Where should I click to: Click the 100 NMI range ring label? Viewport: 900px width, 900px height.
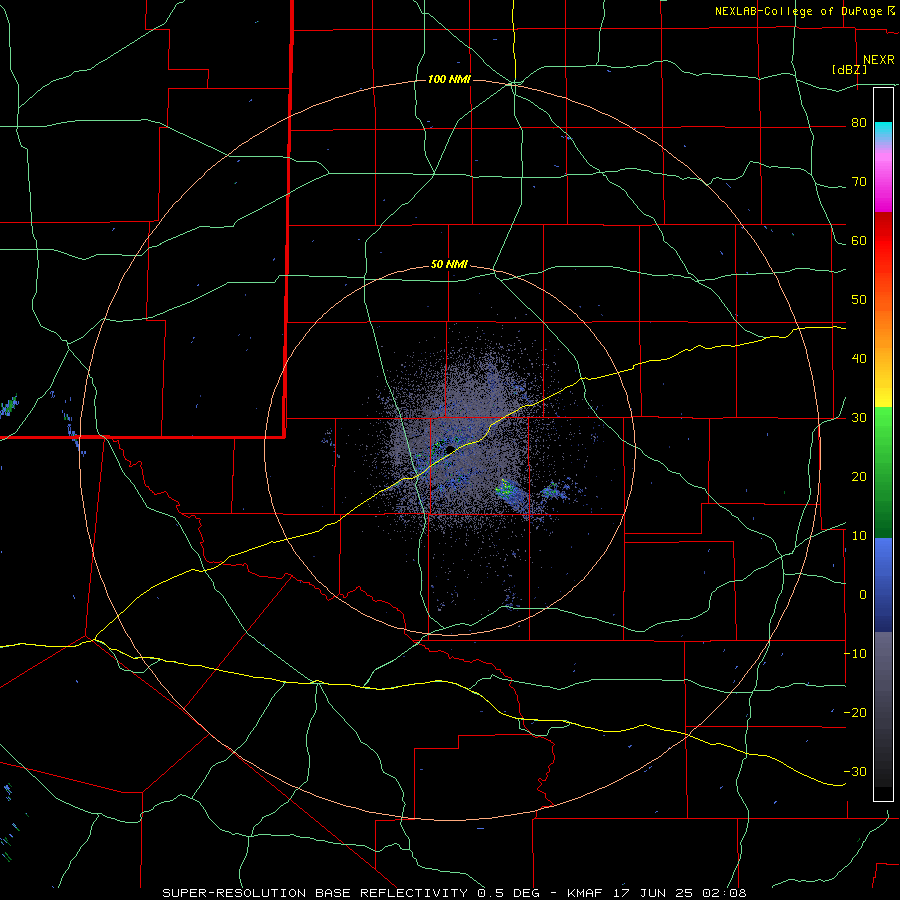click(x=449, y=79)
